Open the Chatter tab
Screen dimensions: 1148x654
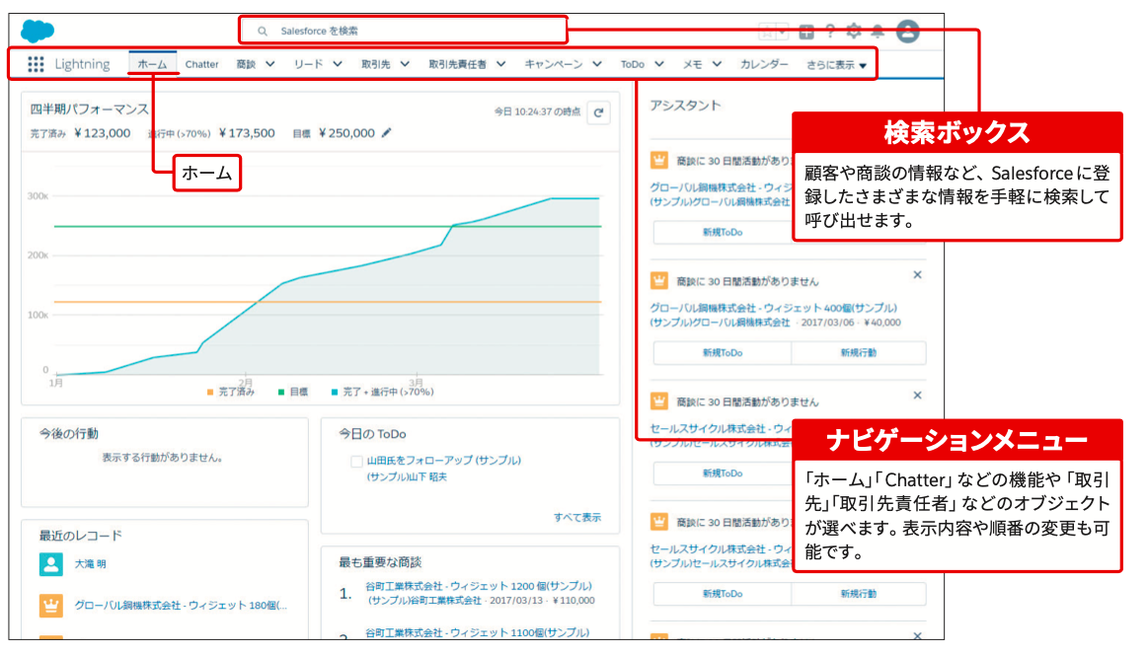(201, 64)
